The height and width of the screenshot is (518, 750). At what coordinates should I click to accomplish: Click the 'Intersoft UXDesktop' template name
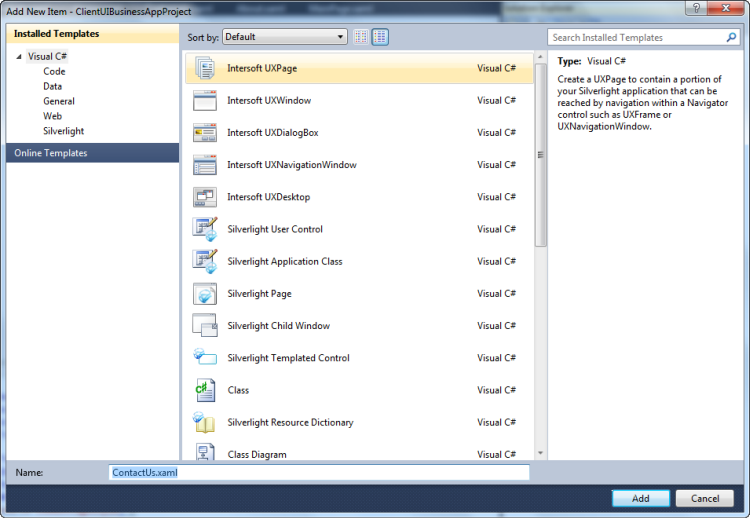pyautogui.click(x=268, y=197)
